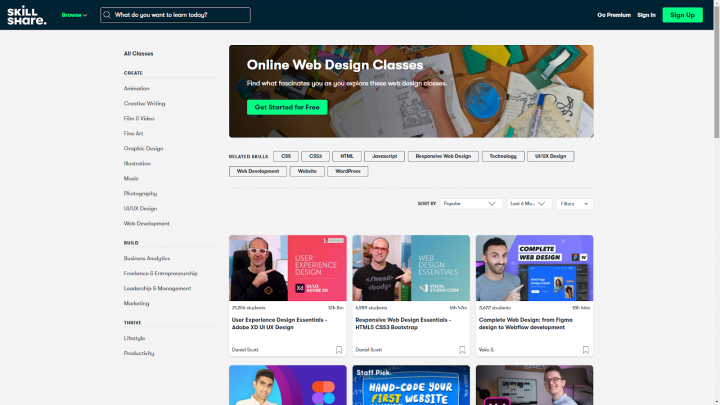Click the Sign Up button

pyautogui.click(x=682, y=15)
